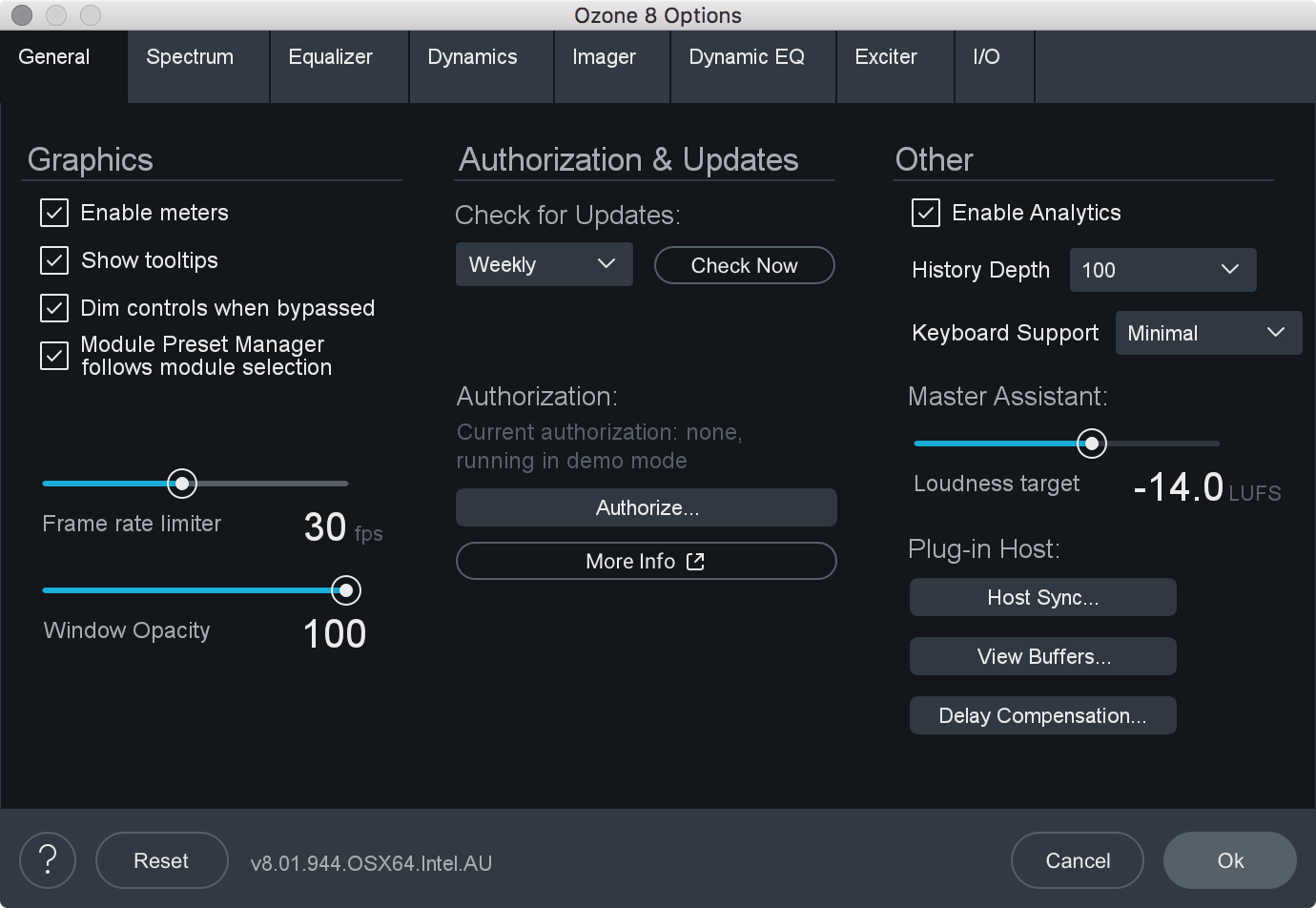This screenshot has height=908, width=1316.
Task: Click View Buffers... button
Action: tap(1042, 656)
